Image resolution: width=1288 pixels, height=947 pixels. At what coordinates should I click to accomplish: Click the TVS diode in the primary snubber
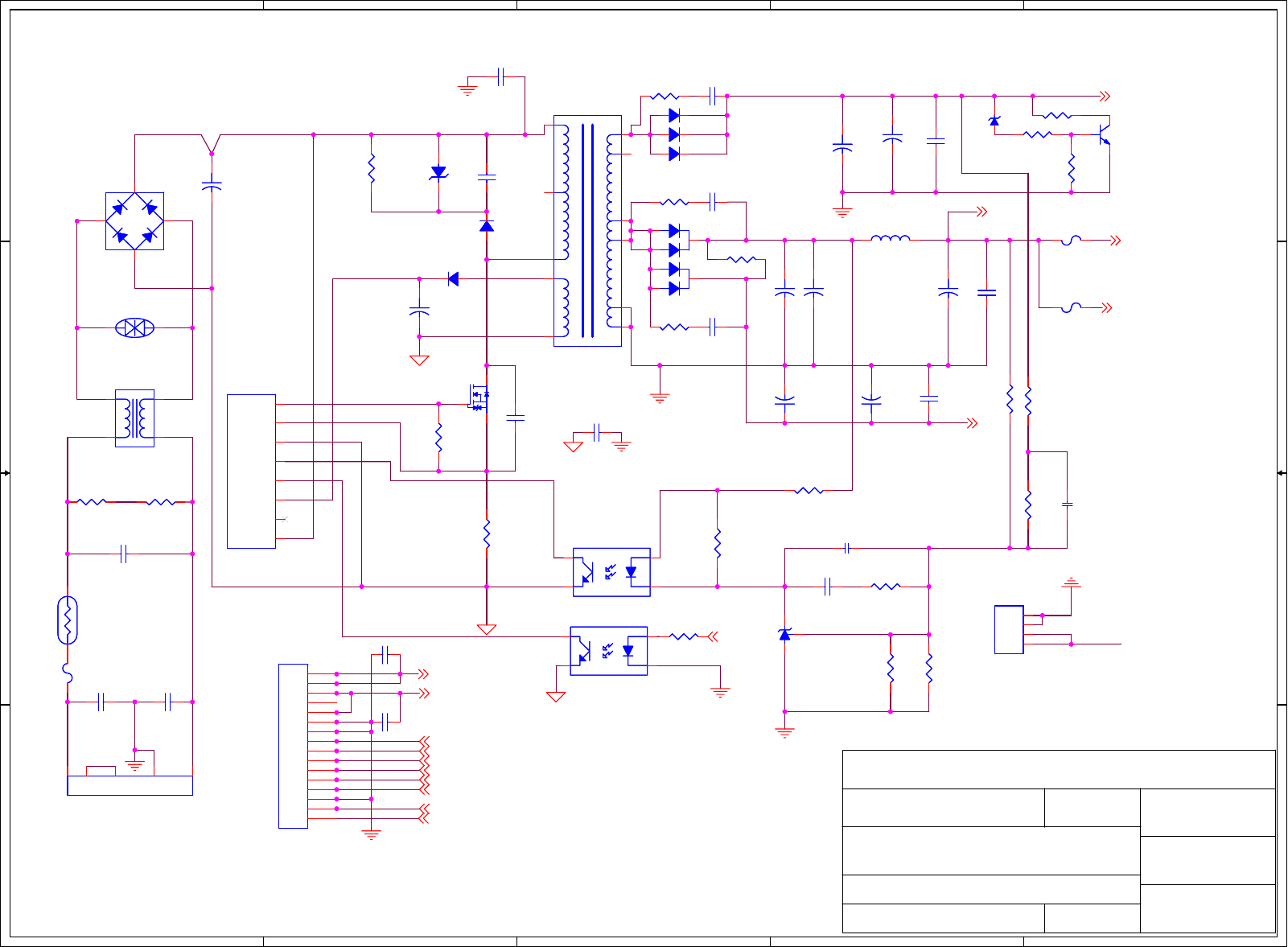pyautogui.click(x=438, y=173)
